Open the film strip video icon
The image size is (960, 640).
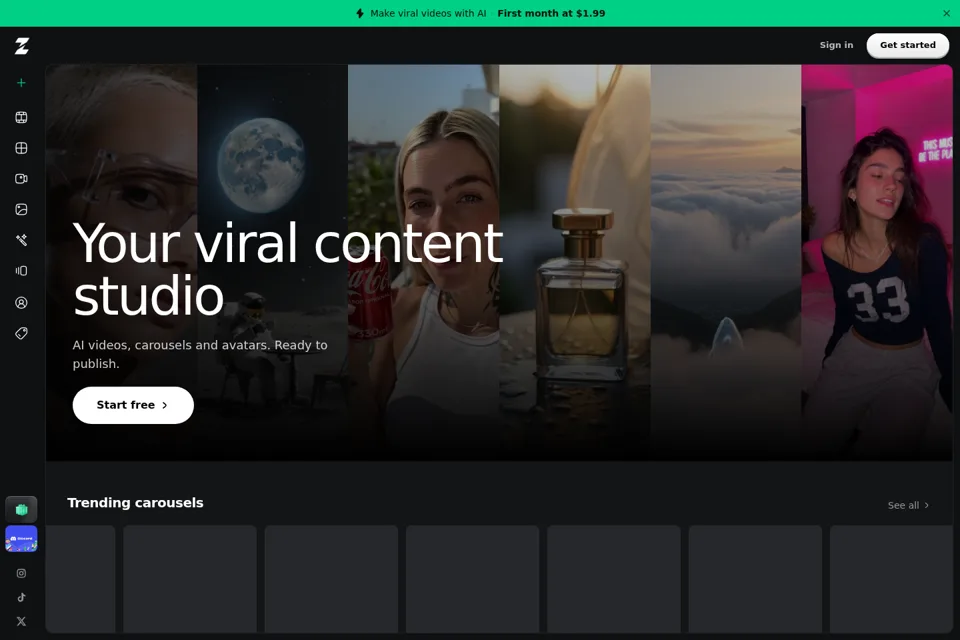pyautogui.click(x=21, y=118)
